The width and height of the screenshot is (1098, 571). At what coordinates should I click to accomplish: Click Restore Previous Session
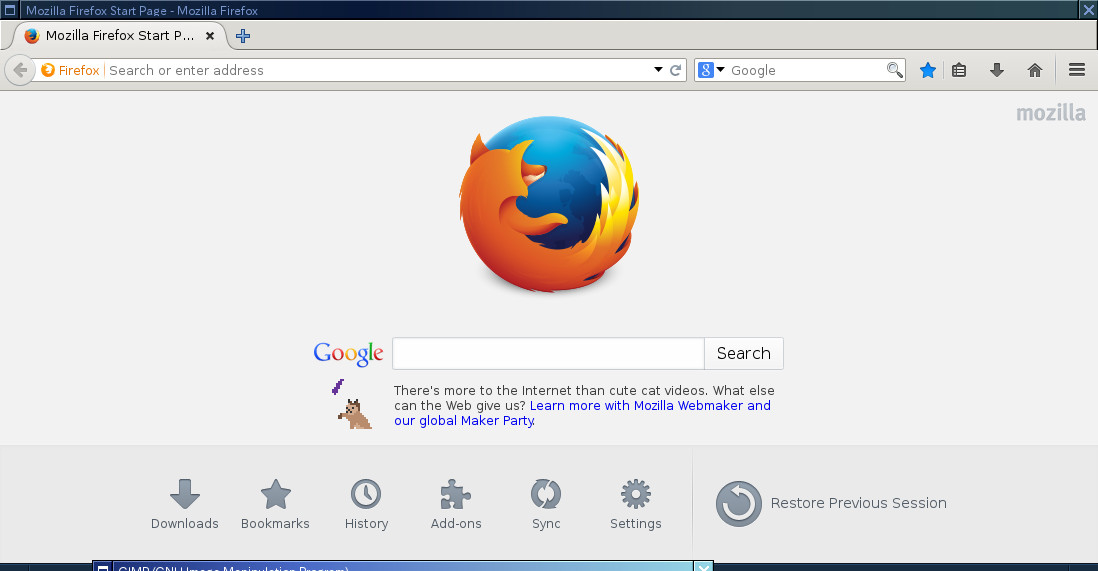click(831, 503)
